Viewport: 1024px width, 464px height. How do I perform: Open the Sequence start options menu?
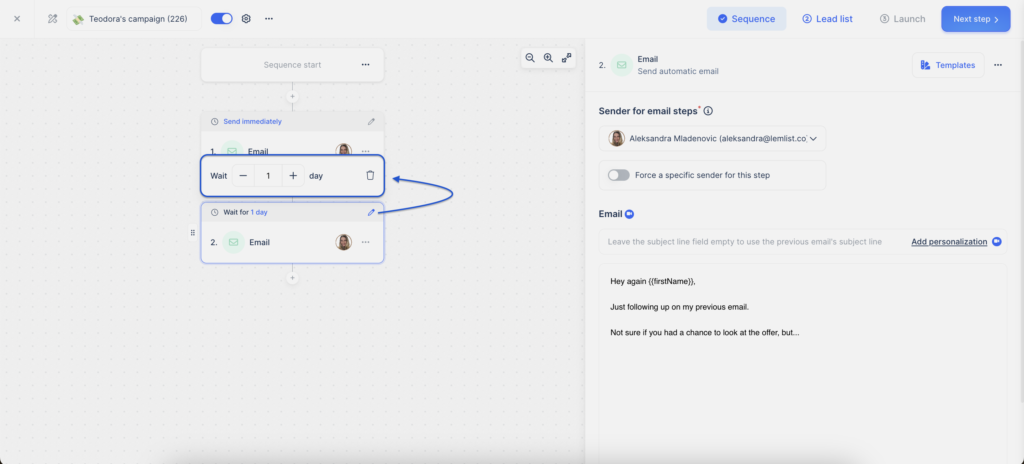(365, 65)
